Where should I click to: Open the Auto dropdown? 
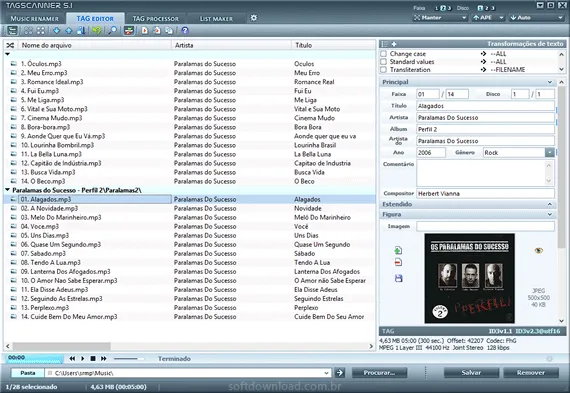(536, 17)
